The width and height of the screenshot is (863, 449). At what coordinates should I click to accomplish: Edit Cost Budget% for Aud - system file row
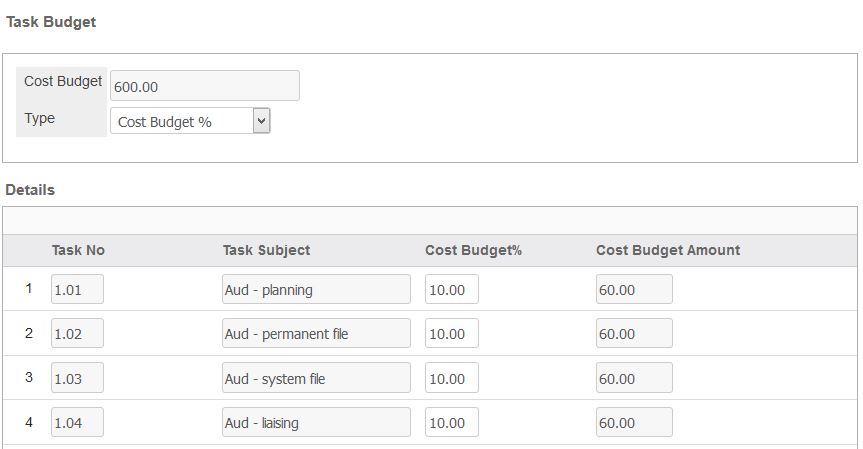click(452, 378)
